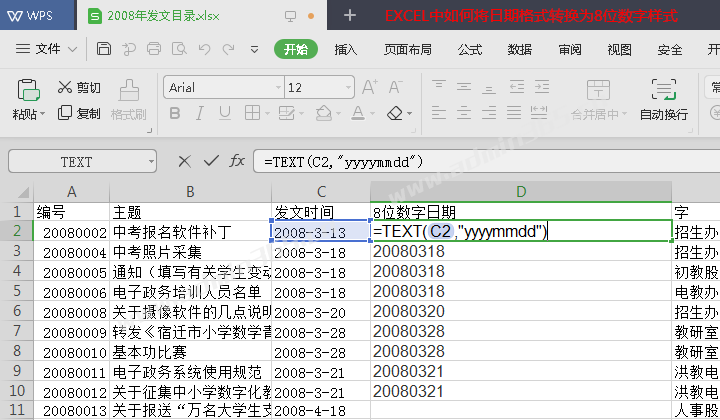Image resolution: width=720 pixels, height=420 pixels.
Task: Click the select-all corner of the grid
Action: point(19,191)
